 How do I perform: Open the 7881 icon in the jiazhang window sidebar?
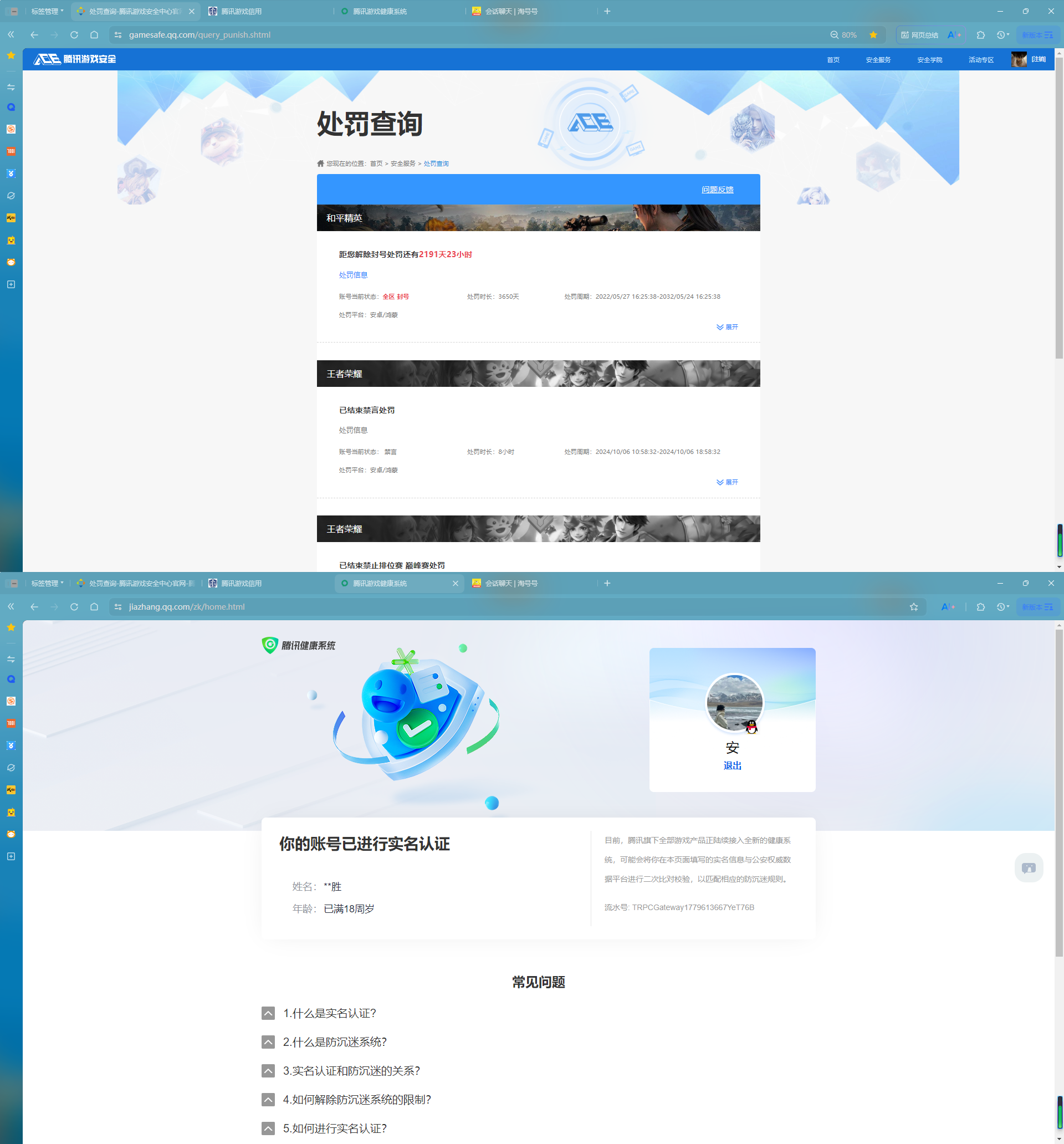[x=11, y=723]
